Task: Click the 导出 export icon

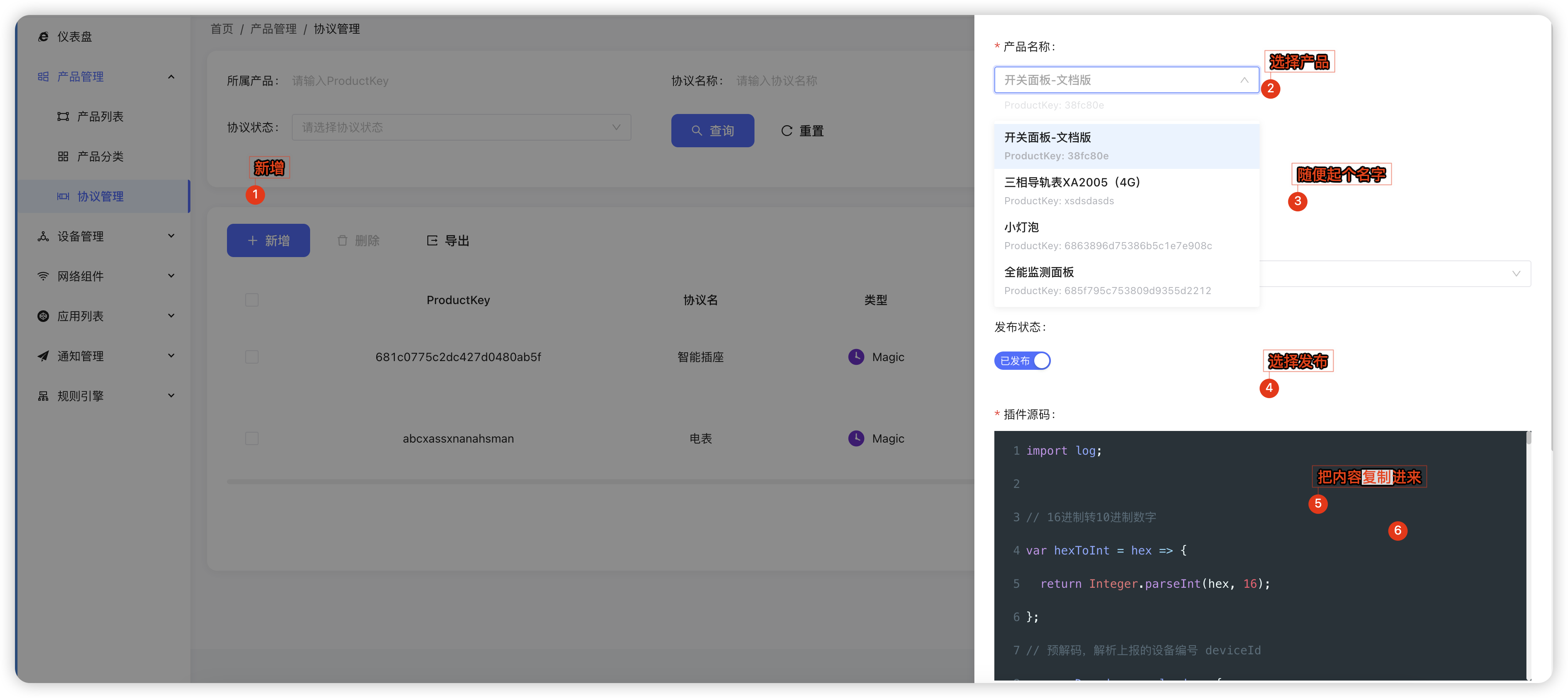Action: [432, 240]
